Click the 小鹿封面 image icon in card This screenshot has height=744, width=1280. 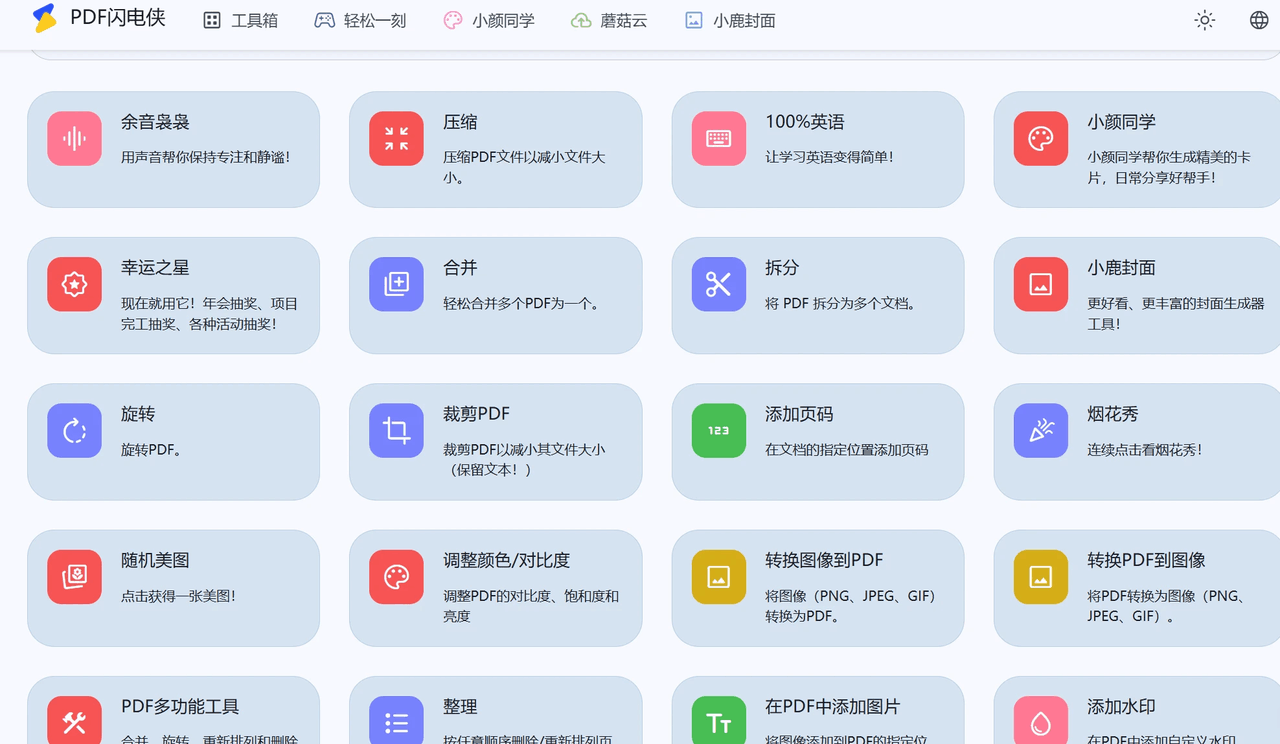1041,284
